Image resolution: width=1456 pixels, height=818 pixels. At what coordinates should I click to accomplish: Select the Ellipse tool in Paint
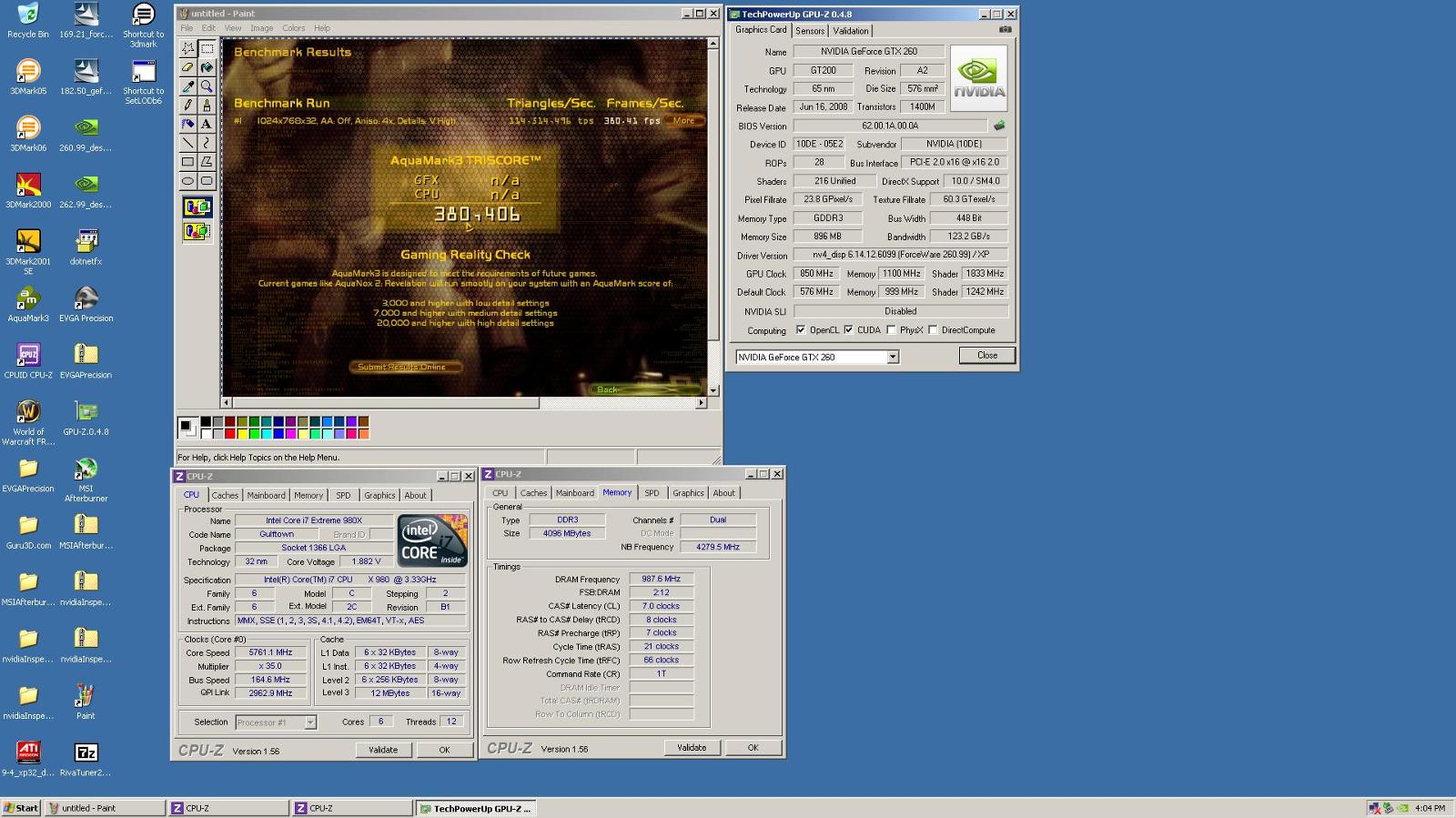click(187, 181)
